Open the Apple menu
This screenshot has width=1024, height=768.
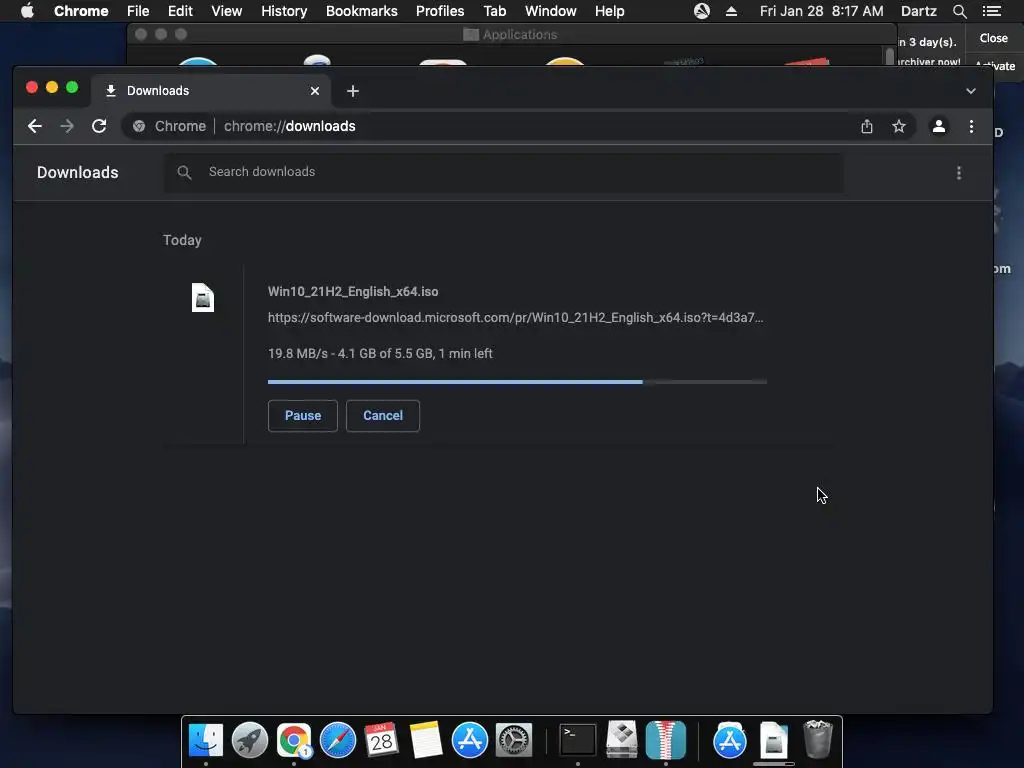(x=27, y=11)
